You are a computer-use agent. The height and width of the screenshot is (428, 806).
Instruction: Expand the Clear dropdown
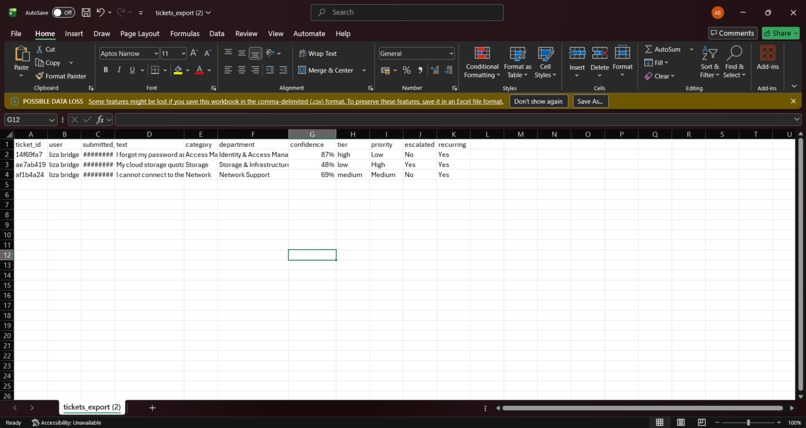tap(674, 76)
